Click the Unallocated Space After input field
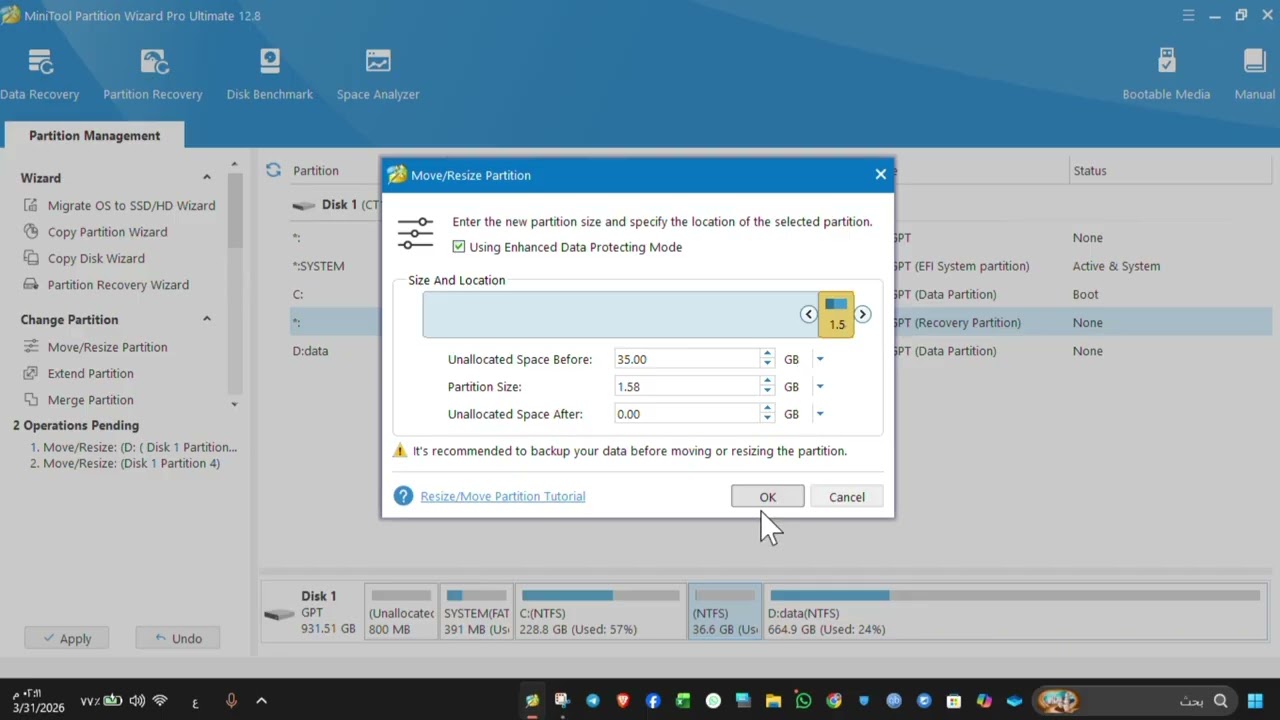Screen dimensions: 1280x720 (686, 414)
